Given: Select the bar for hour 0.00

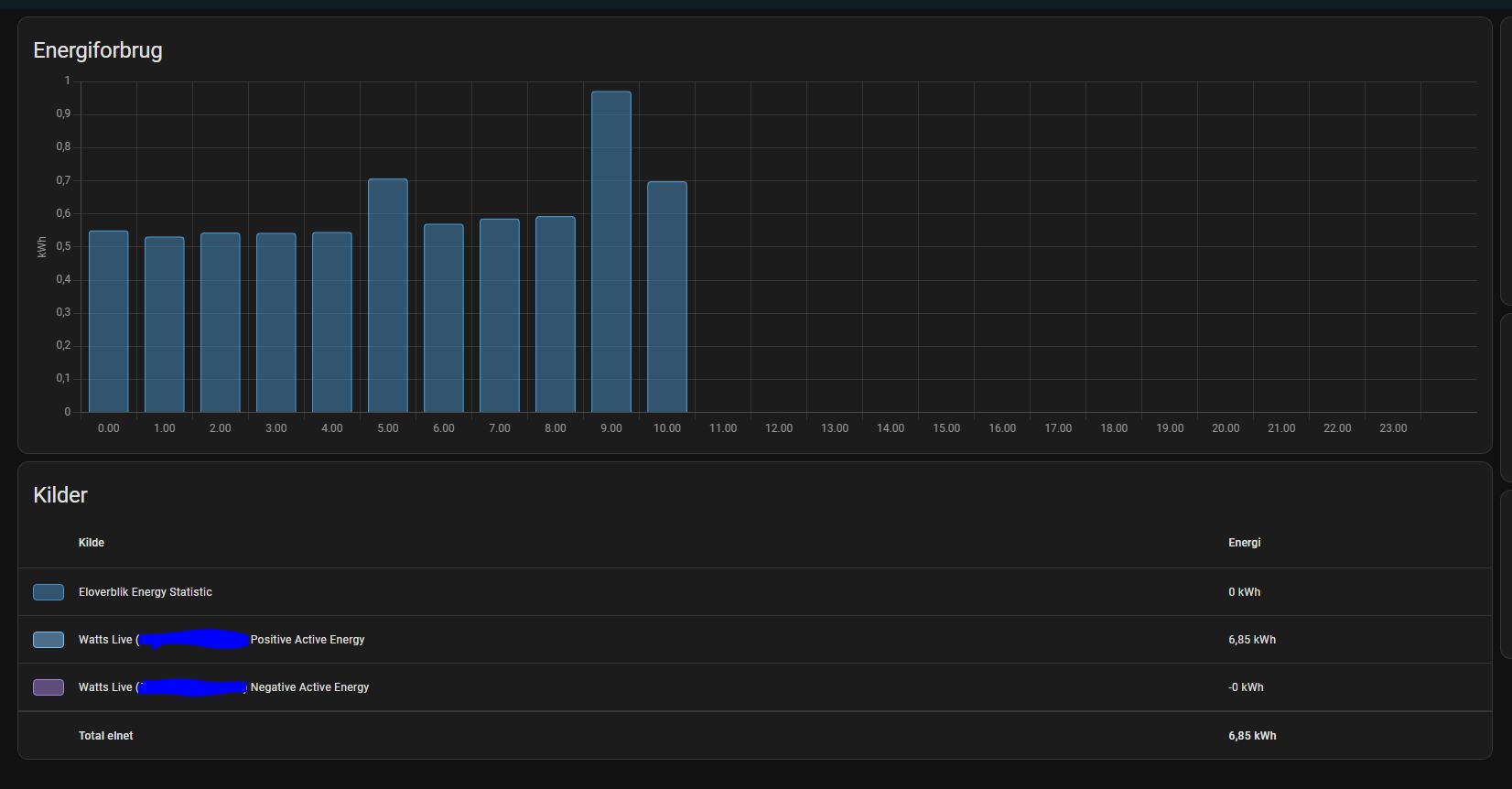Looking at the screenshot, I should (x=108, y=321).
